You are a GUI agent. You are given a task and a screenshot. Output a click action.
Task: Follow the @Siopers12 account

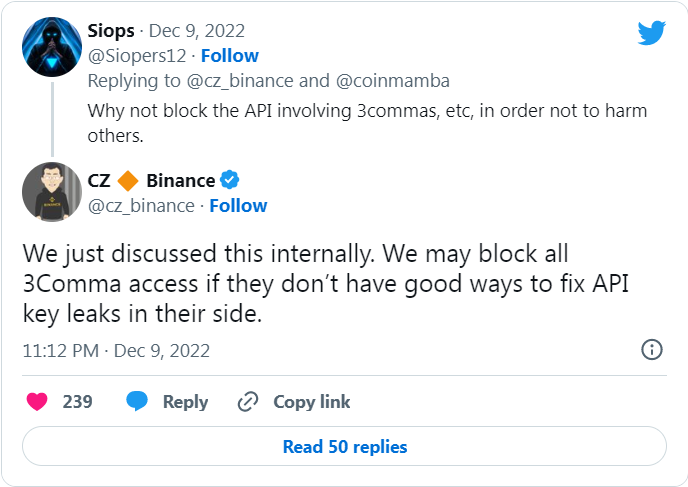click(229, 55)
